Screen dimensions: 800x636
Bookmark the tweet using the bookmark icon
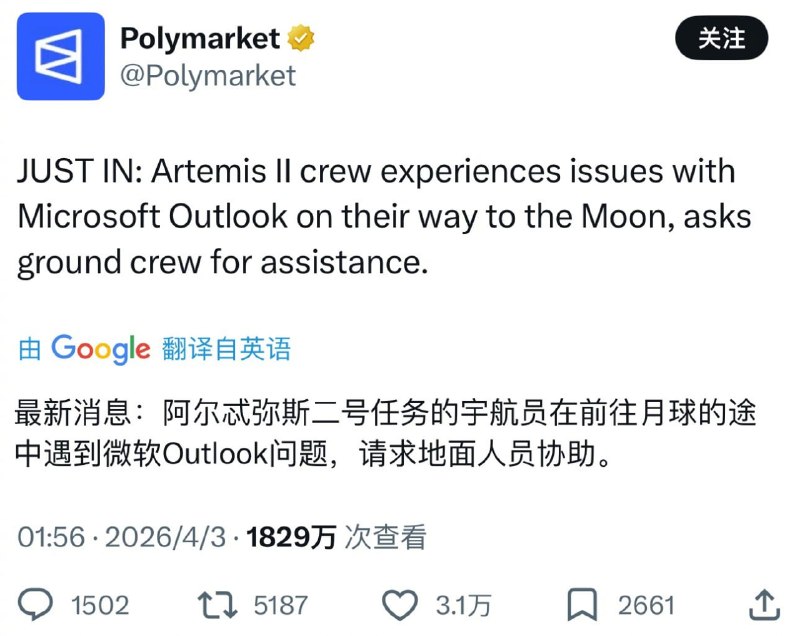584,604
